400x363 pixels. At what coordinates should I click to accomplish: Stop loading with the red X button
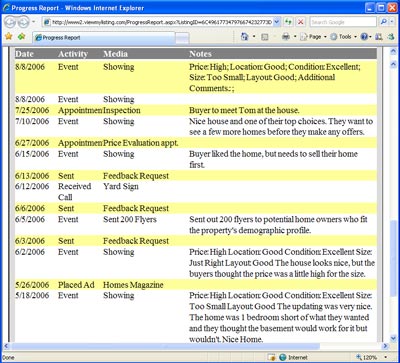coord(301,22)
